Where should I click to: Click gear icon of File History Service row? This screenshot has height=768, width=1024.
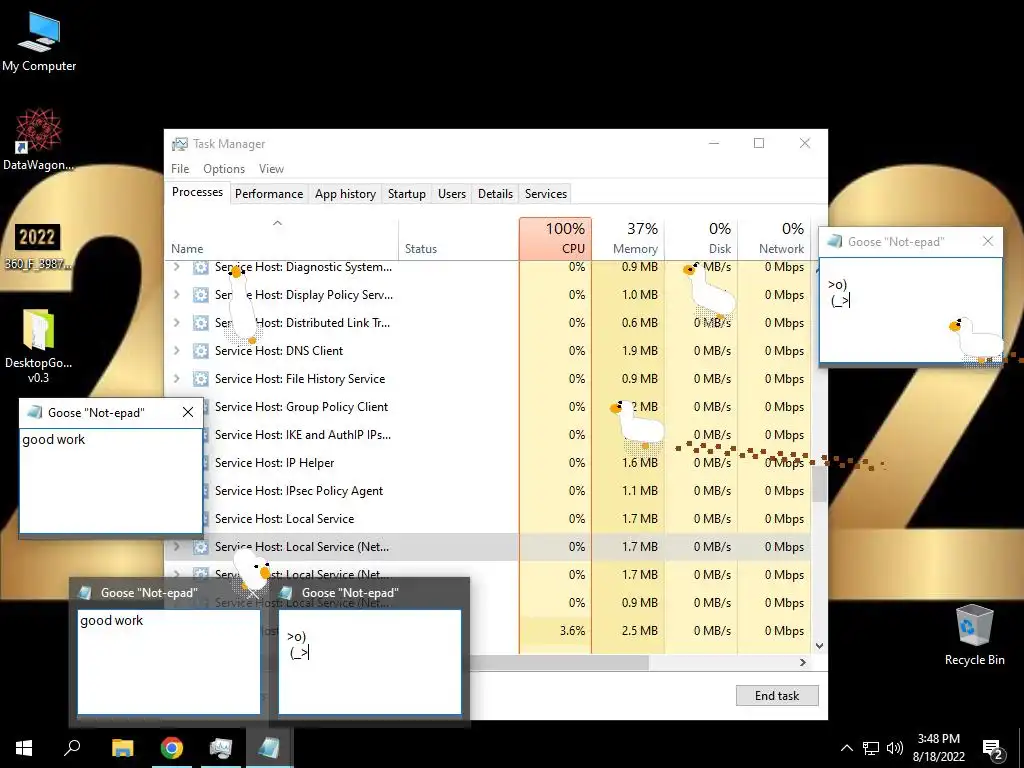tap(200, 379)
